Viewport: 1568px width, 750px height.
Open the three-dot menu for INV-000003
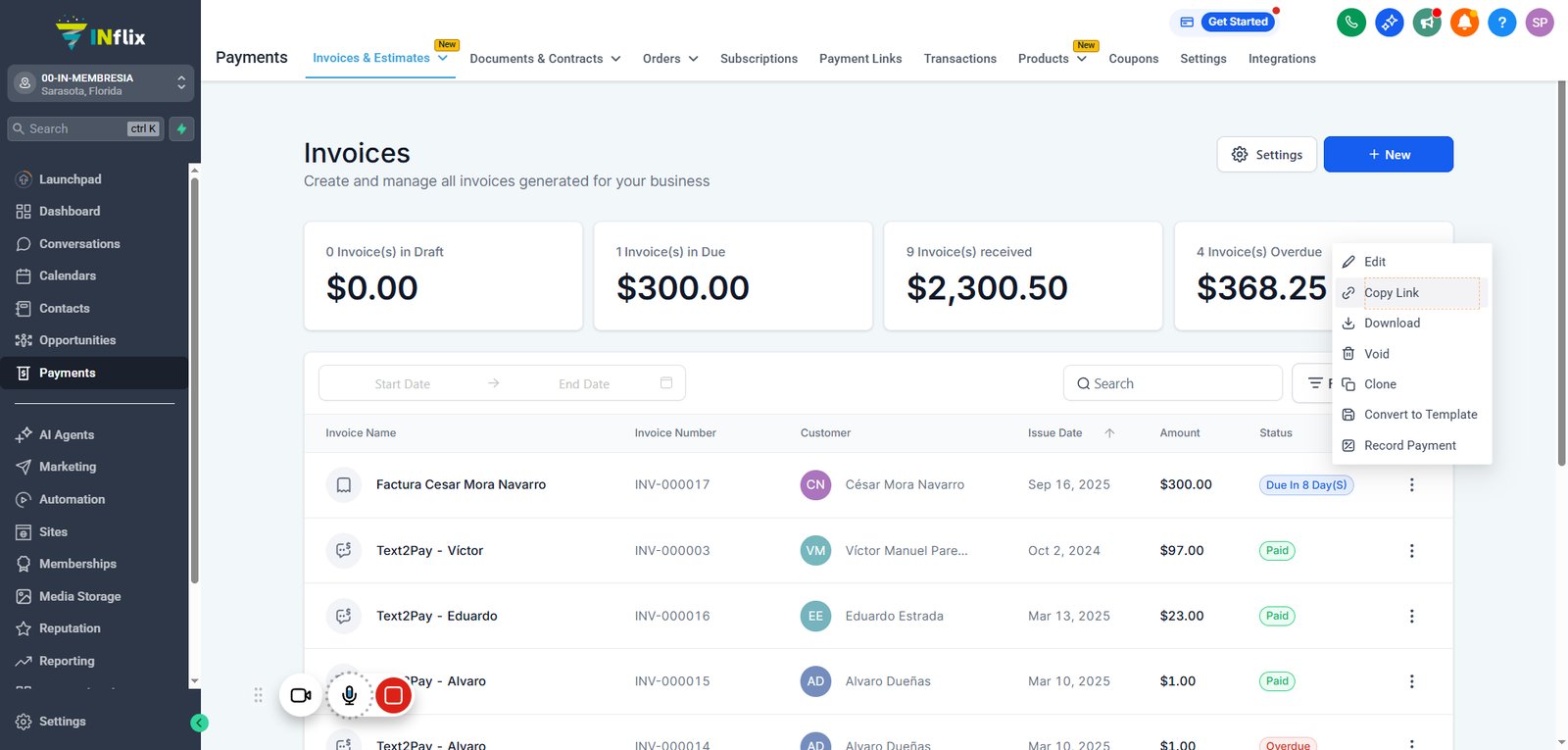(x=1411, y=551)
